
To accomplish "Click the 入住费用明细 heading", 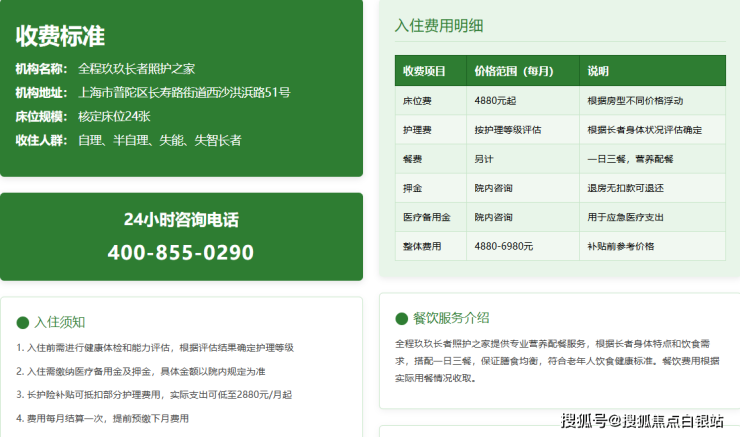I will click(x=439, y=25).
